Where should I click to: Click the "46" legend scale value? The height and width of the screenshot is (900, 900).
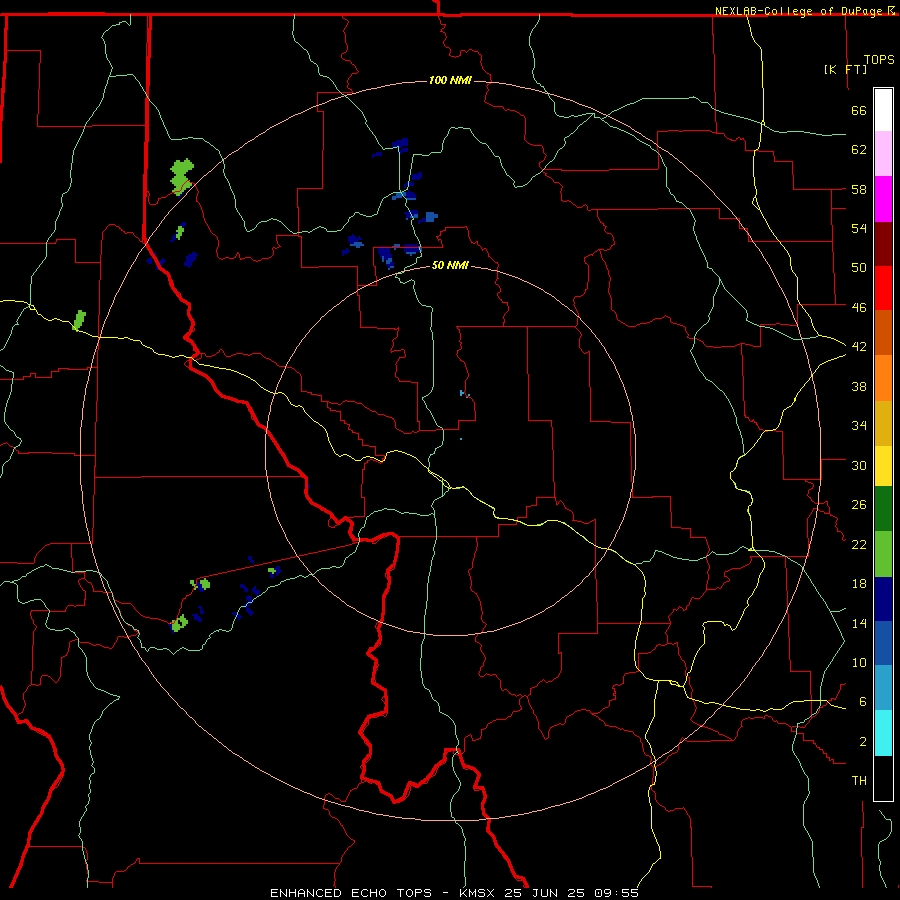coord(859,308)
